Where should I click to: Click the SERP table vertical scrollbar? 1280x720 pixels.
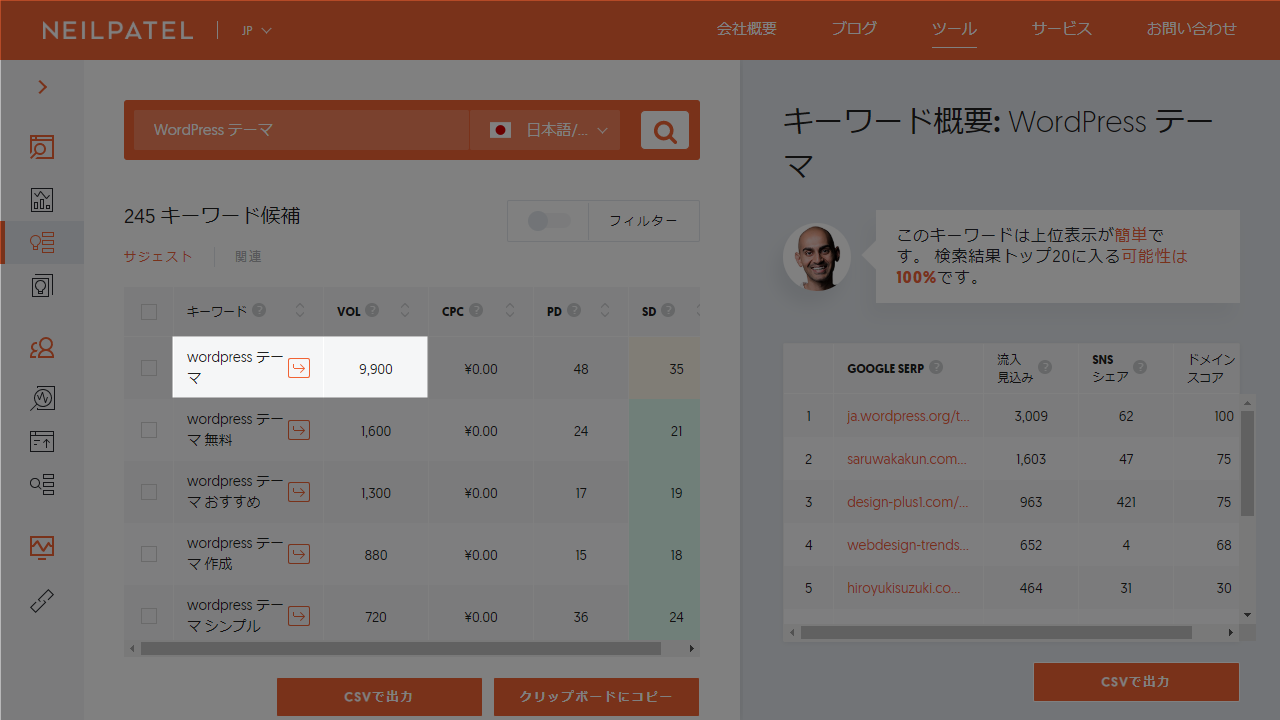coord(1247,462)
